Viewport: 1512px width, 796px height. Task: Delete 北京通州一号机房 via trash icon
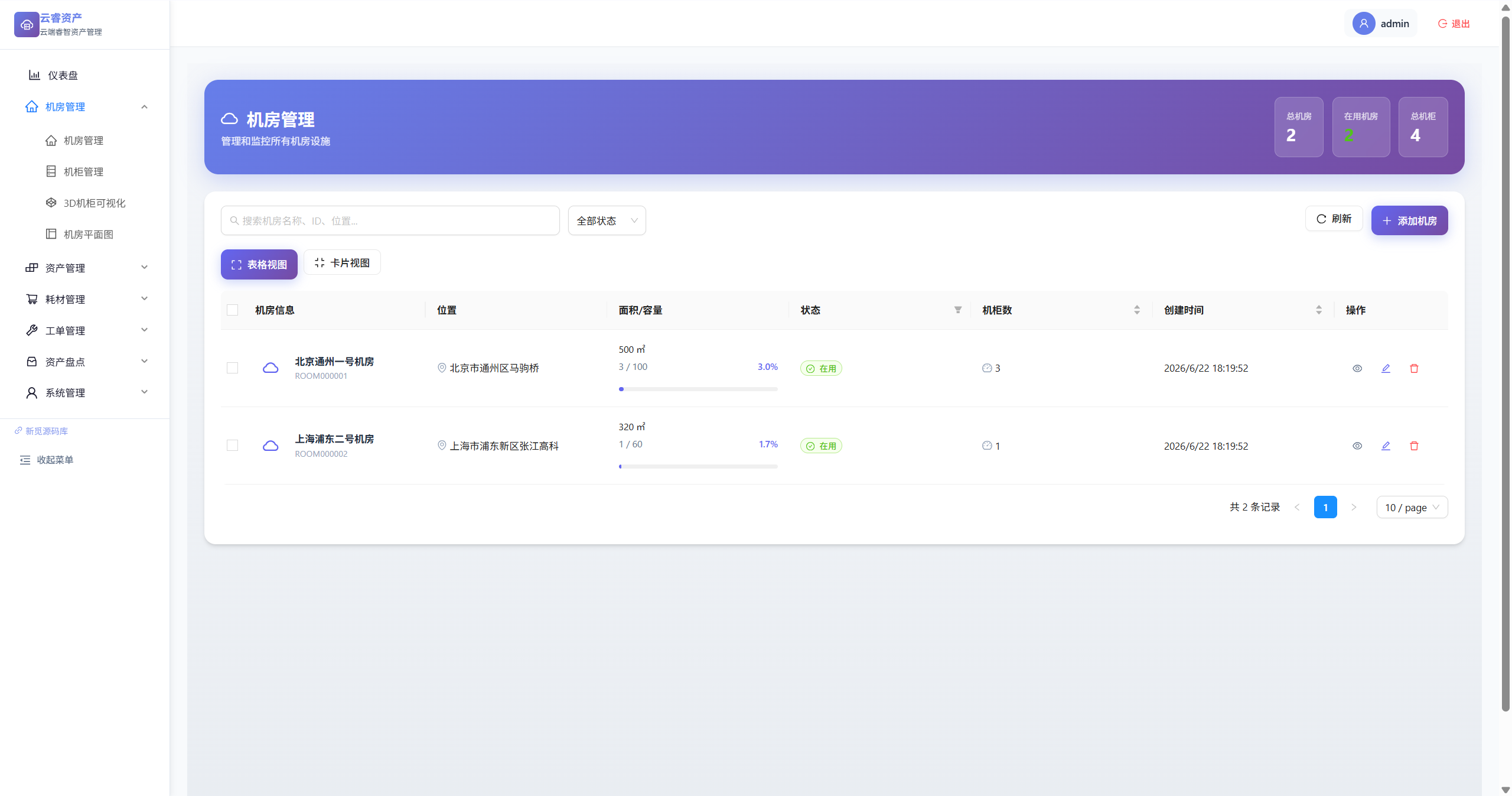click(1414, 368)
